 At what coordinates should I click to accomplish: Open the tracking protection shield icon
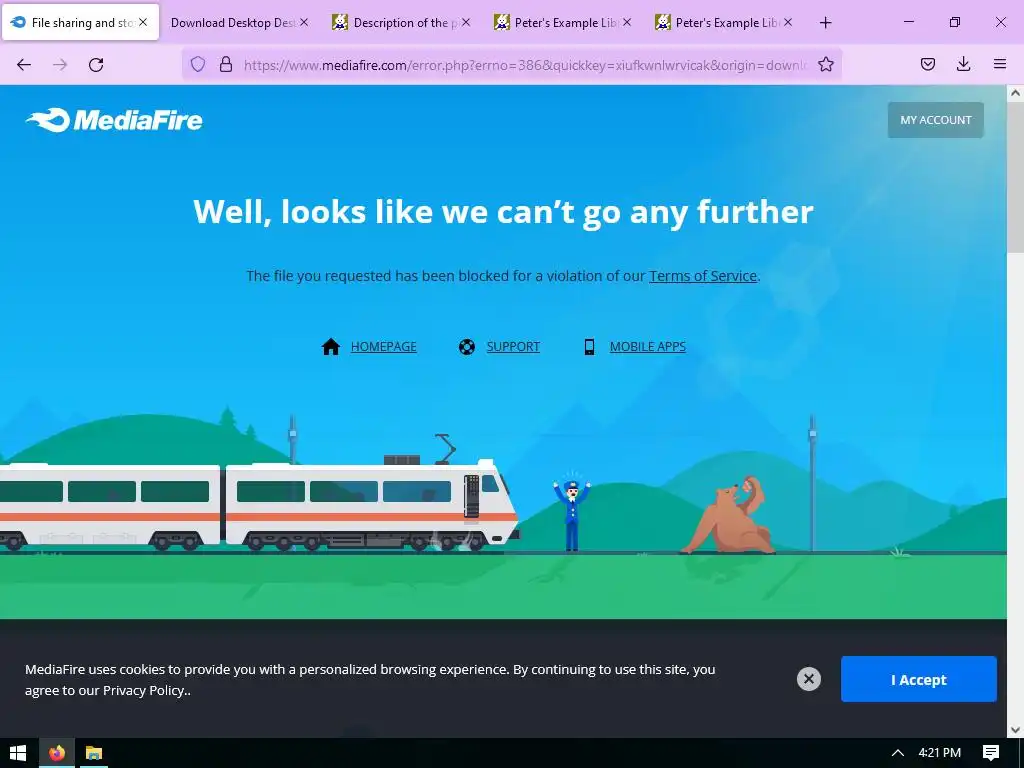point(198,64)
